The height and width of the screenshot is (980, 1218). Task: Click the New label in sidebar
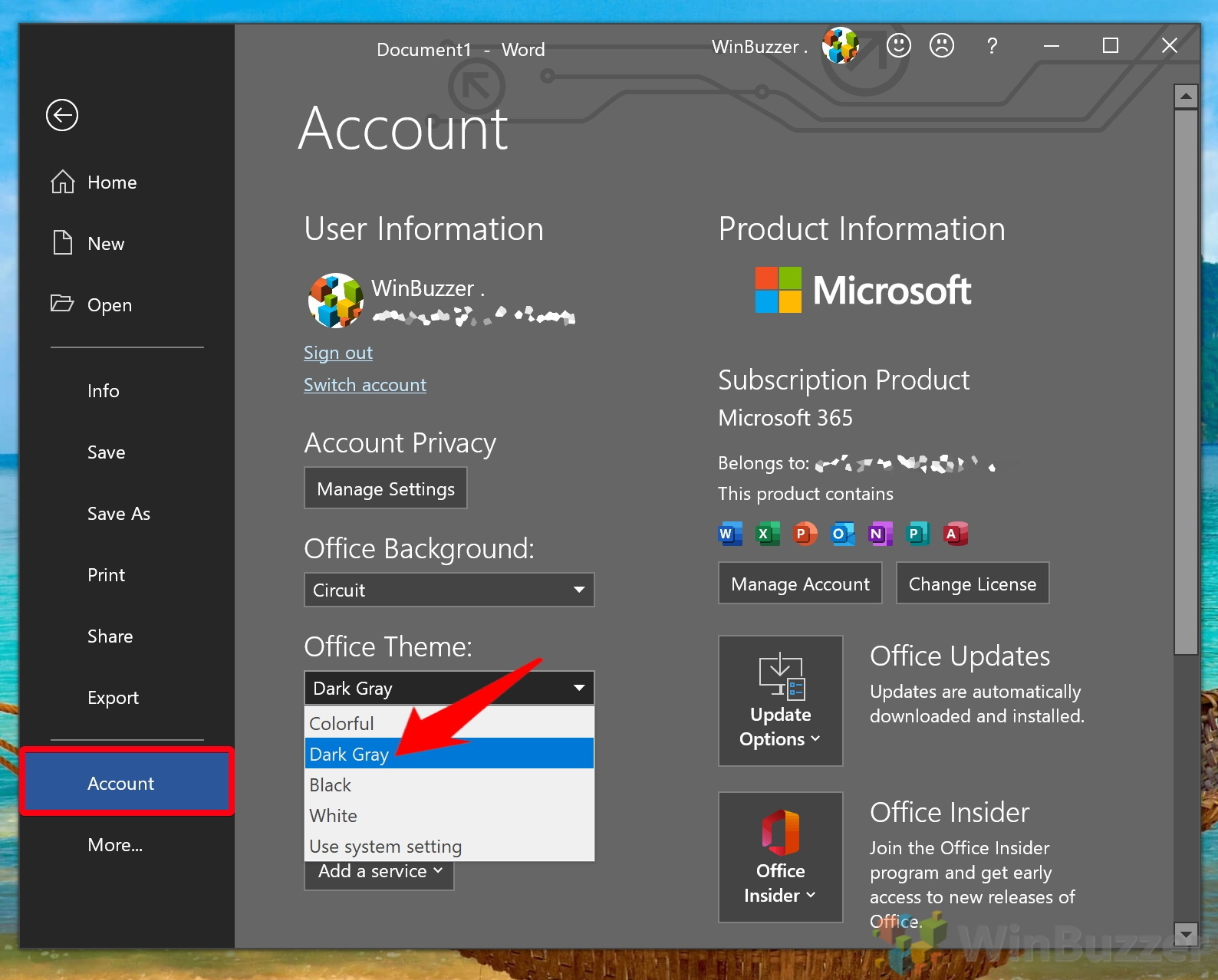coord(106,244)
